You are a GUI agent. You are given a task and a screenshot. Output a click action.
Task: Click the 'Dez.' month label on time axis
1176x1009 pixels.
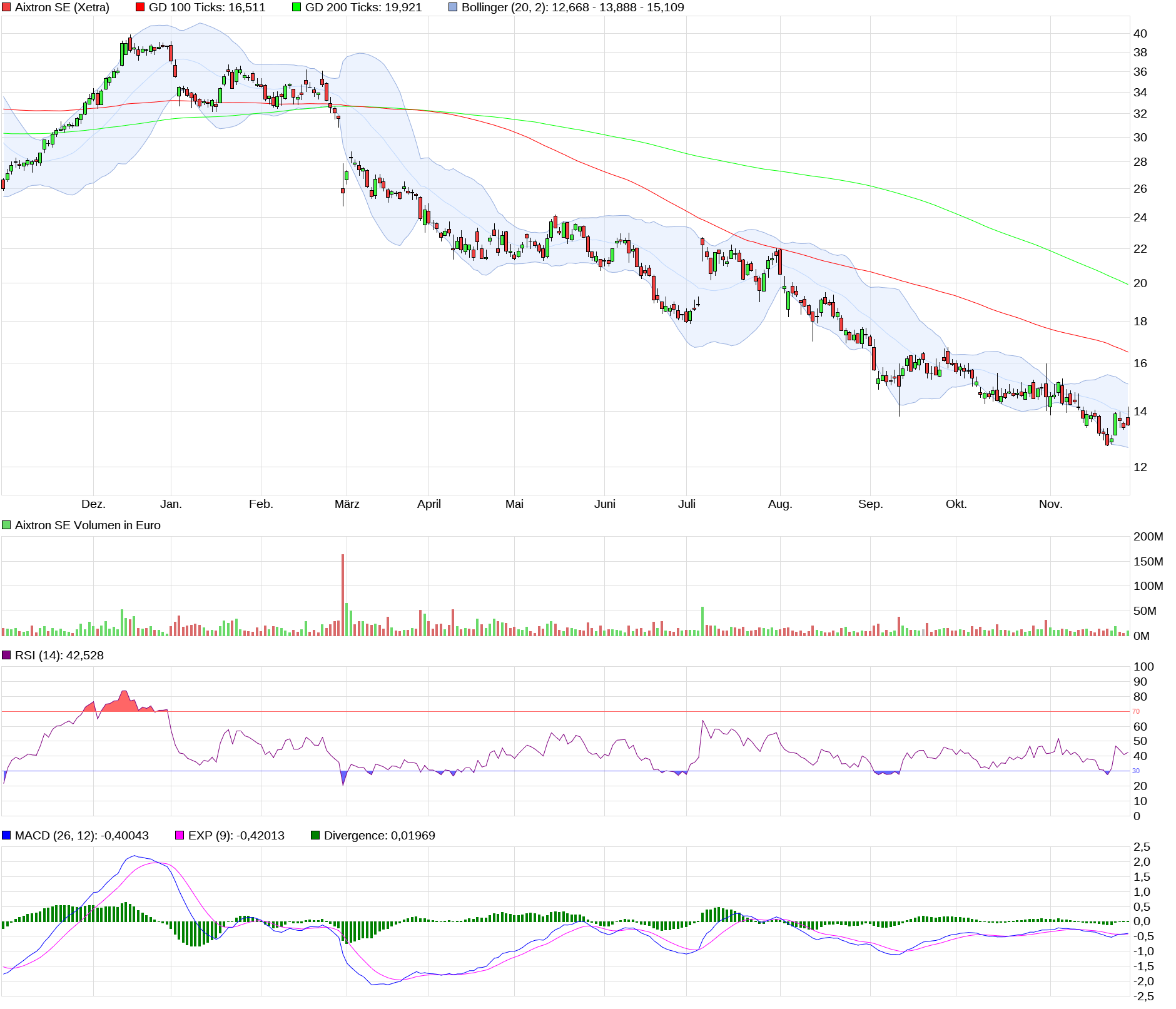click(x=93, y=504)
